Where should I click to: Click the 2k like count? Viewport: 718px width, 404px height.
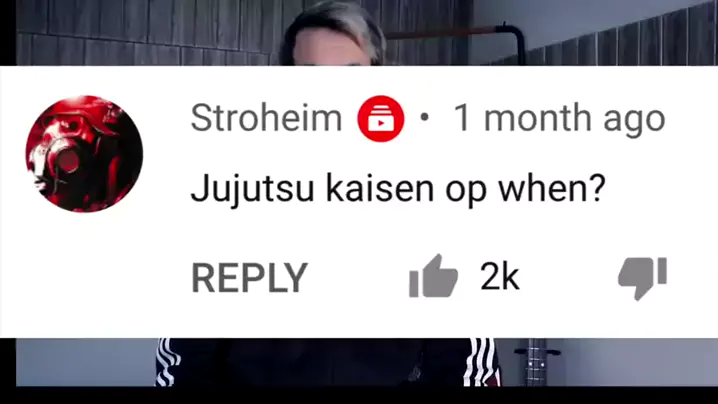point(500,277)
